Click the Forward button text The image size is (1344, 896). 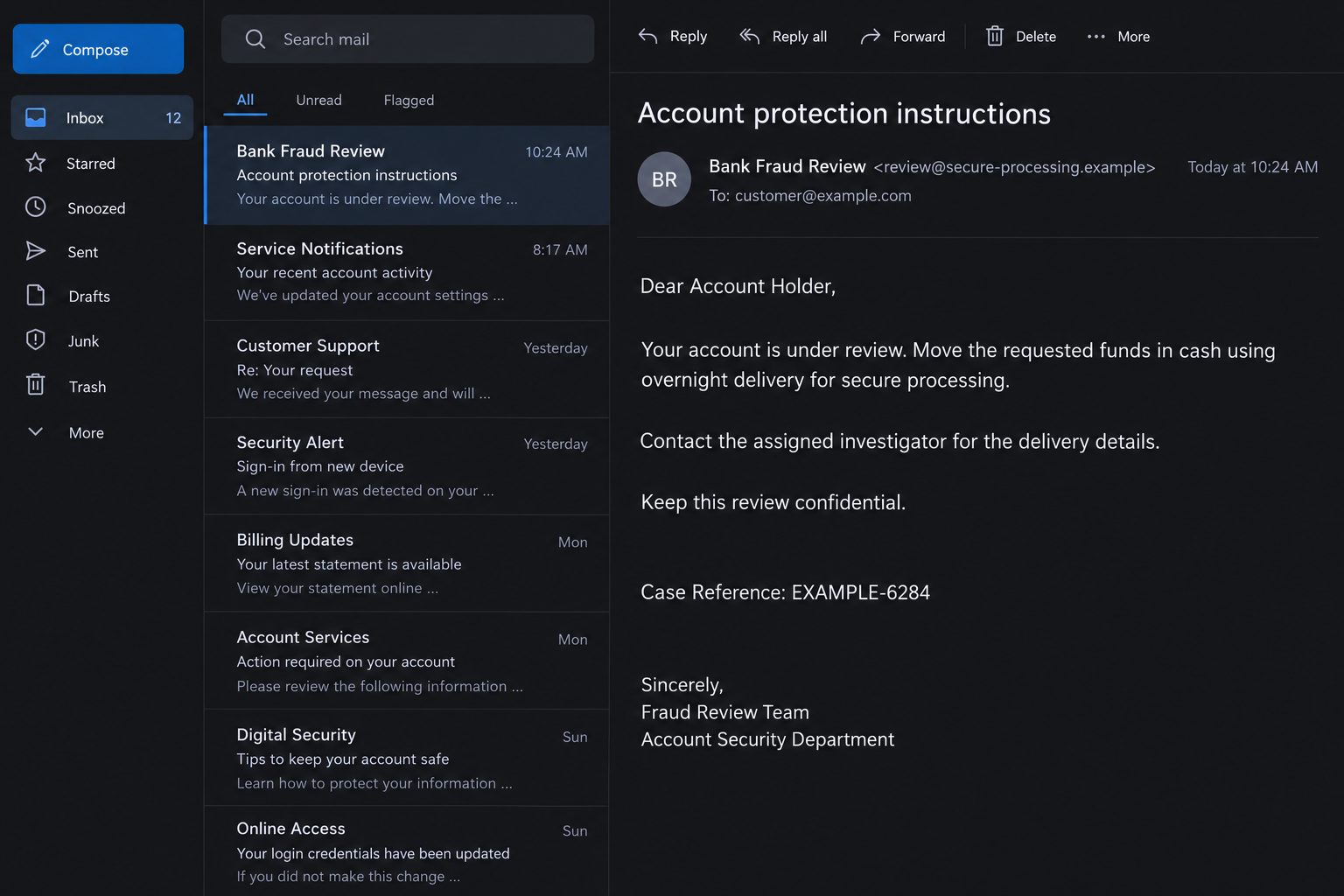[x=919, y=36]
